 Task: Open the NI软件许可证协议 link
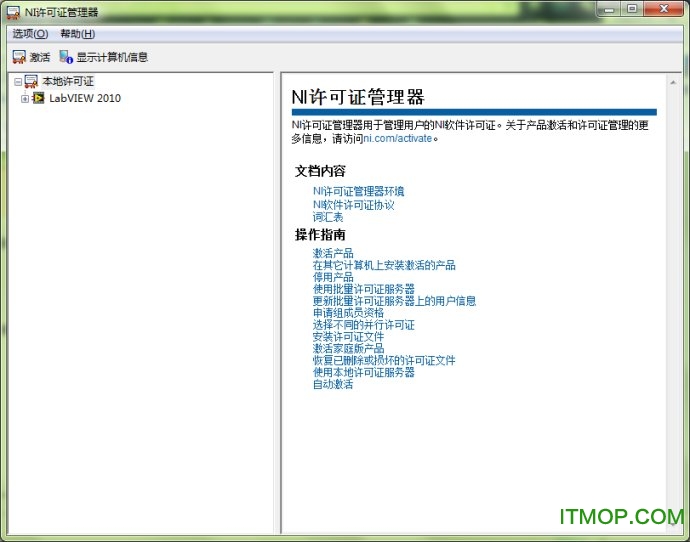(353, 205)
